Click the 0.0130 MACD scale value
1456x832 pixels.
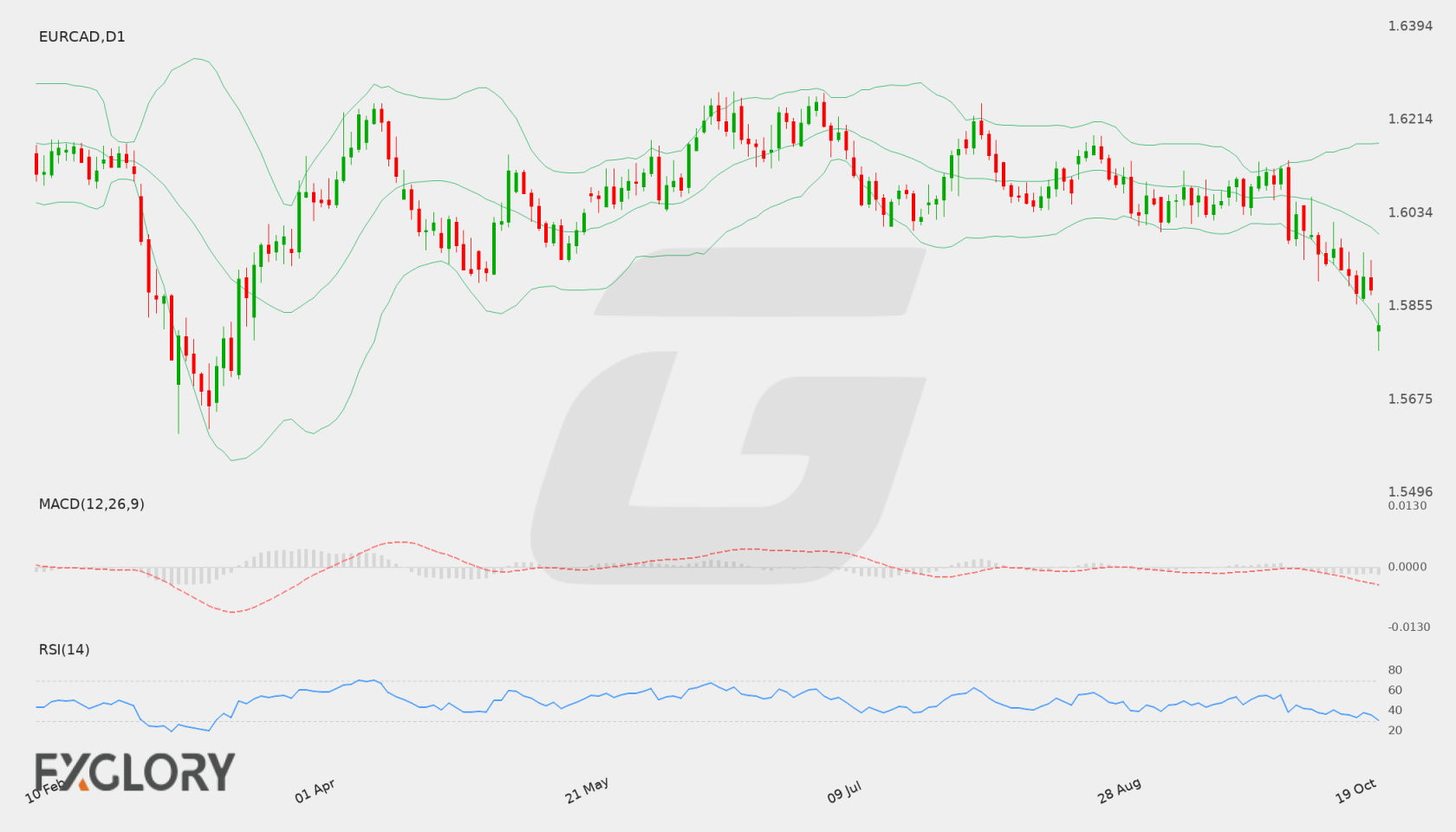(1407, 505)
